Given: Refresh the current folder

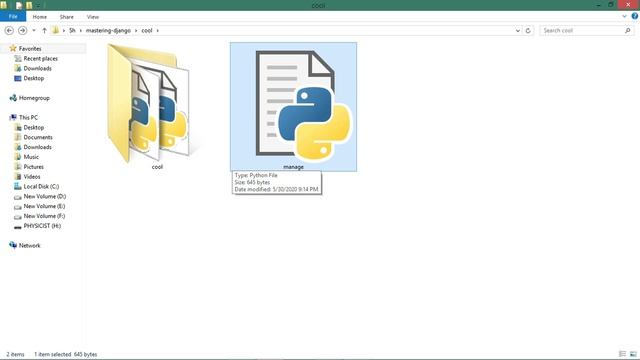Looking at the screenshot, I should tap(528, 31).
